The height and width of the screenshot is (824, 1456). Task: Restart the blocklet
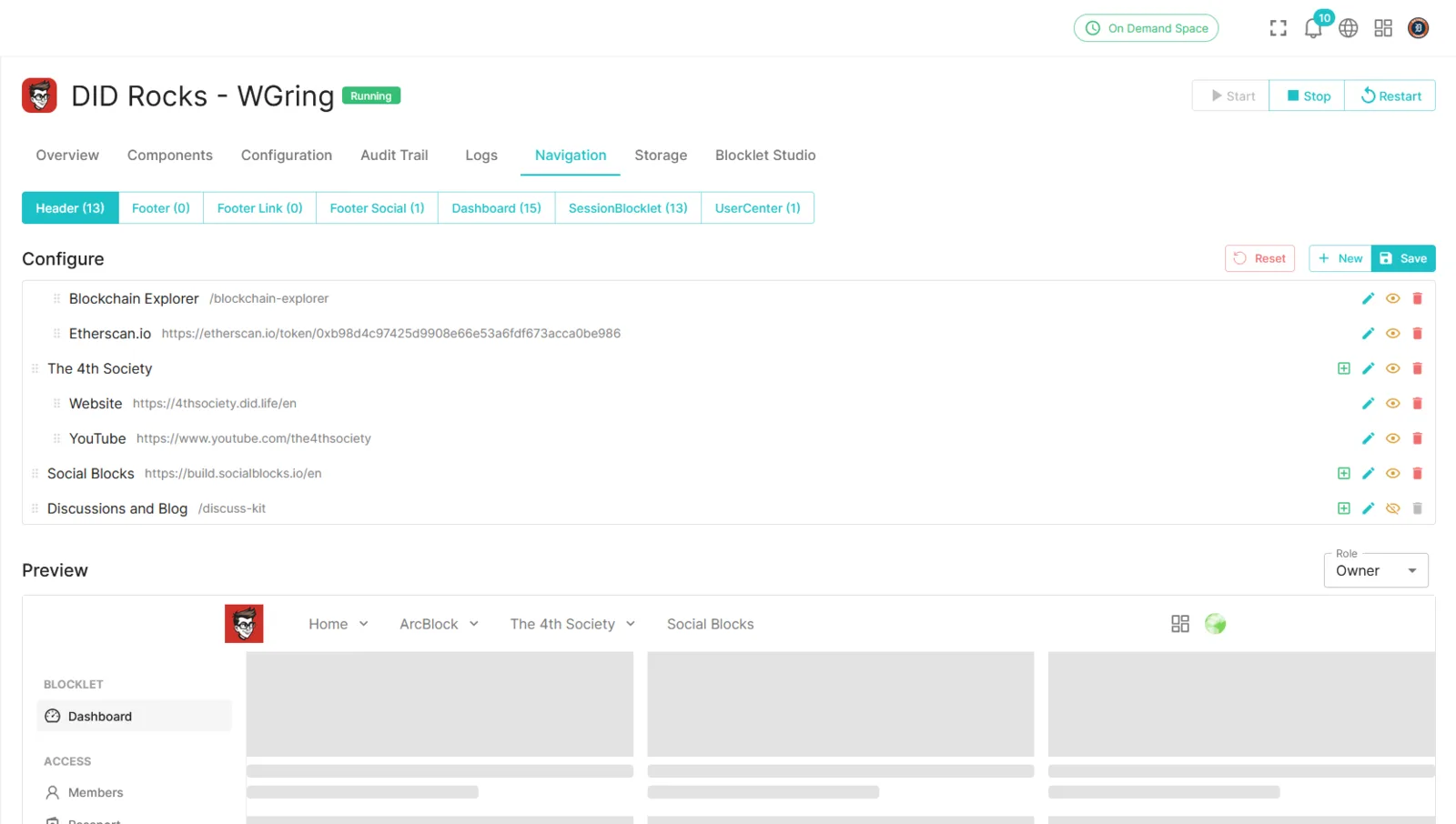[x=1390, y=95]
